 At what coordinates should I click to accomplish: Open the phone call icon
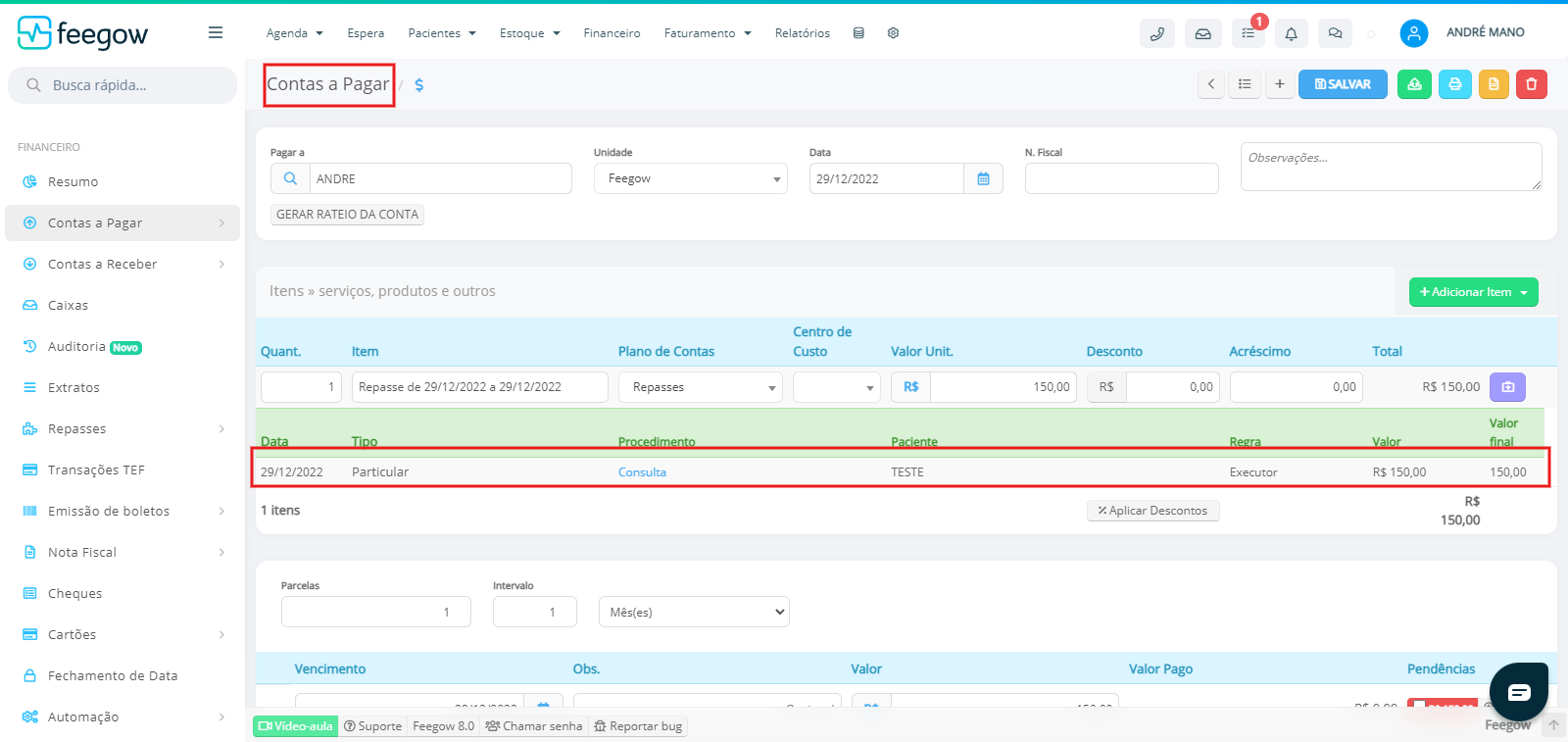(1157, 33)
